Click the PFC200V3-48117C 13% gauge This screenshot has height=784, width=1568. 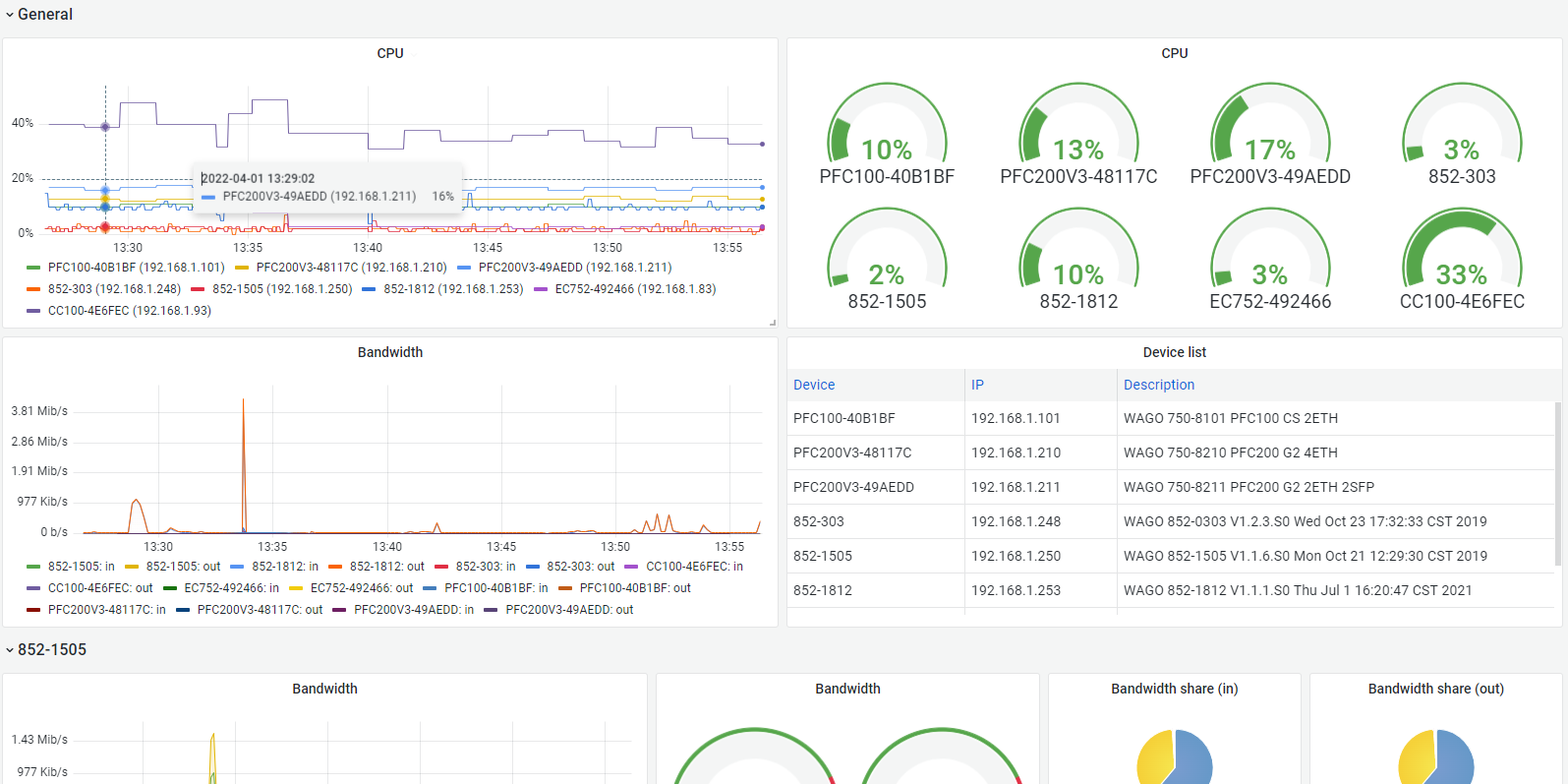click(1078, 133)
